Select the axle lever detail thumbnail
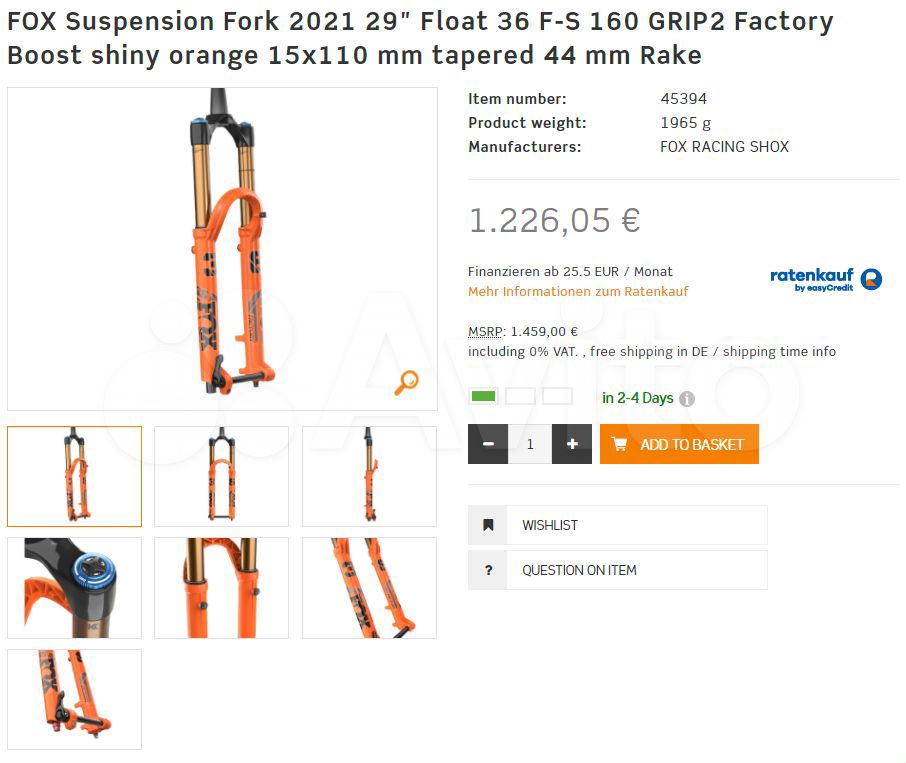This screenshot has height=763, width=906. point(74,699)
